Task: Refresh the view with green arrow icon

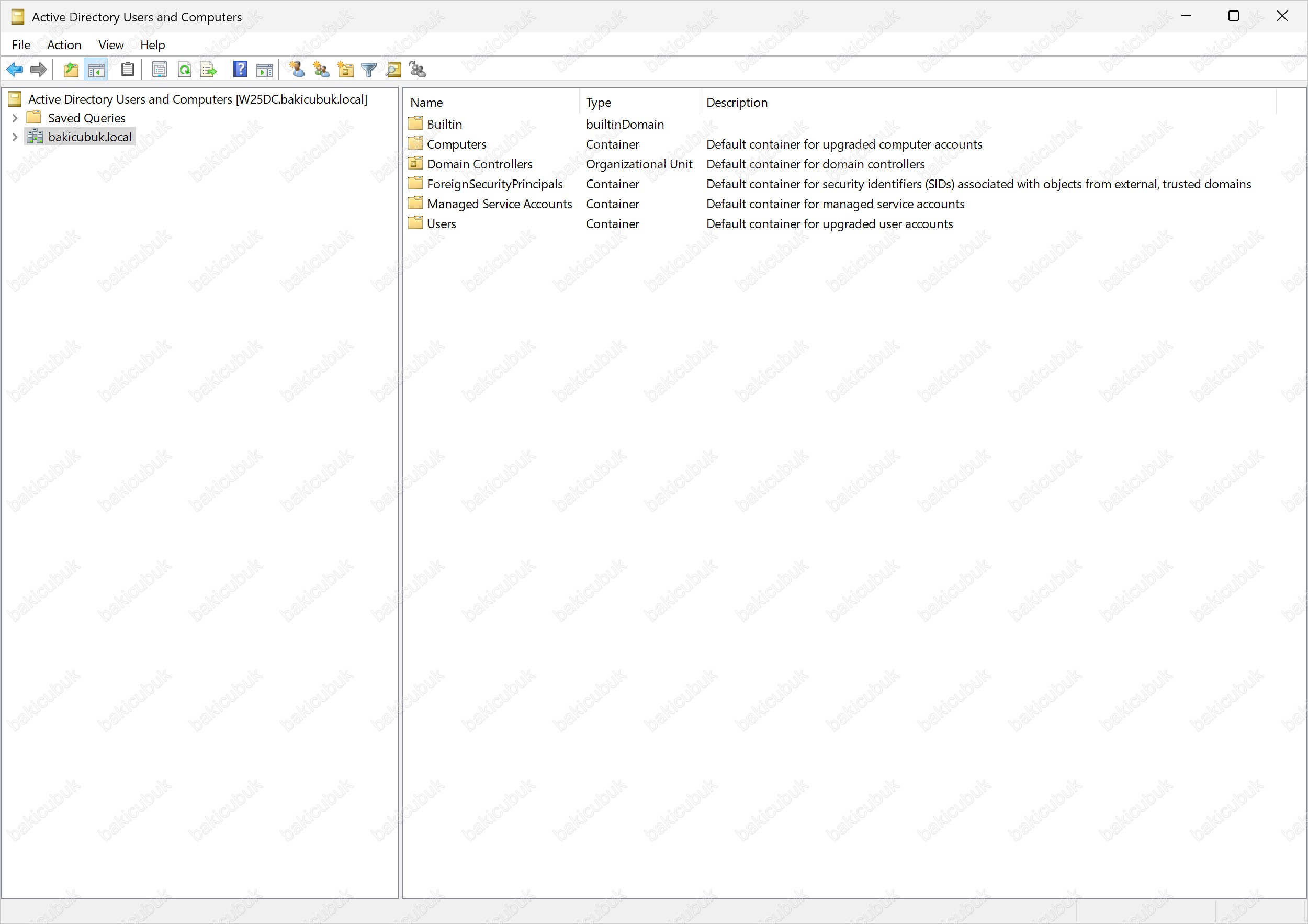Action: [x=185, y=70]
